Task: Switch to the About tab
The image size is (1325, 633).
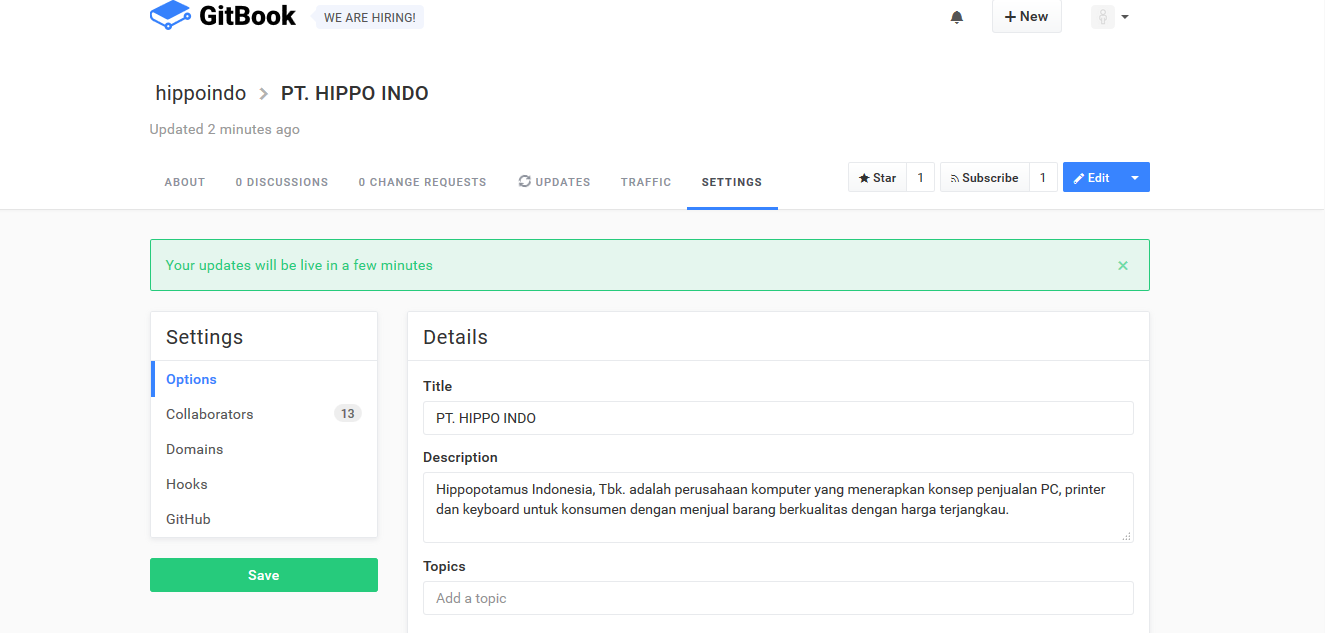Action: 185,182
